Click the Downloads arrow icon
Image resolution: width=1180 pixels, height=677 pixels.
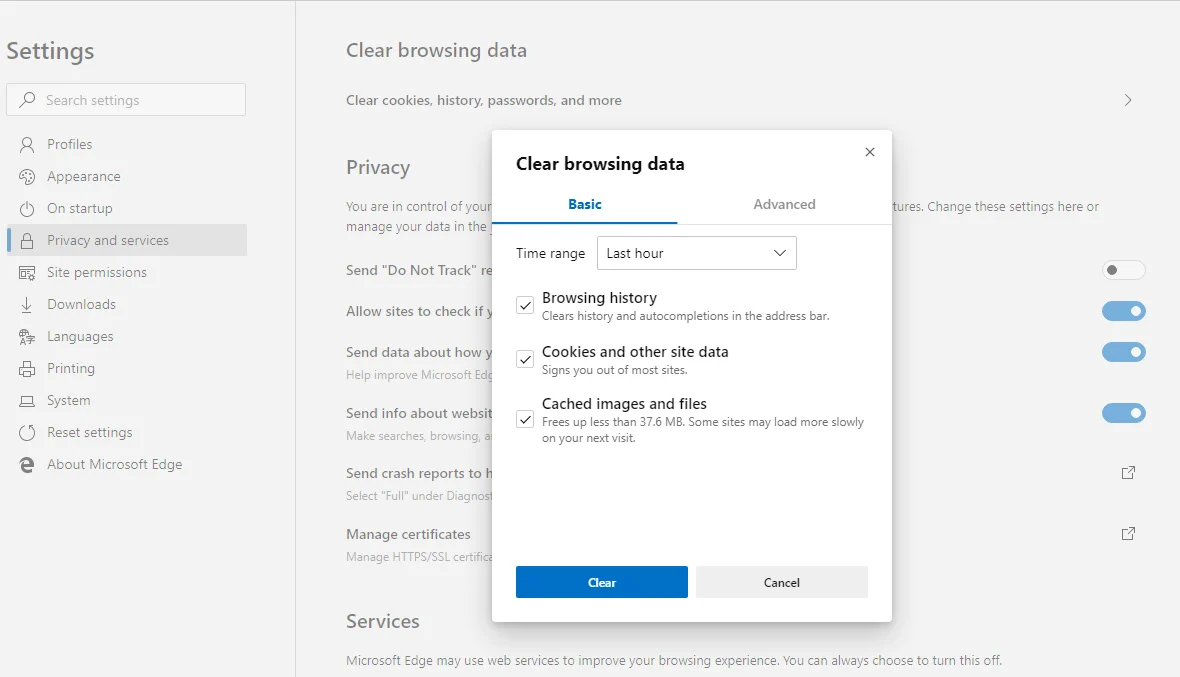click(x=27, y=305)
